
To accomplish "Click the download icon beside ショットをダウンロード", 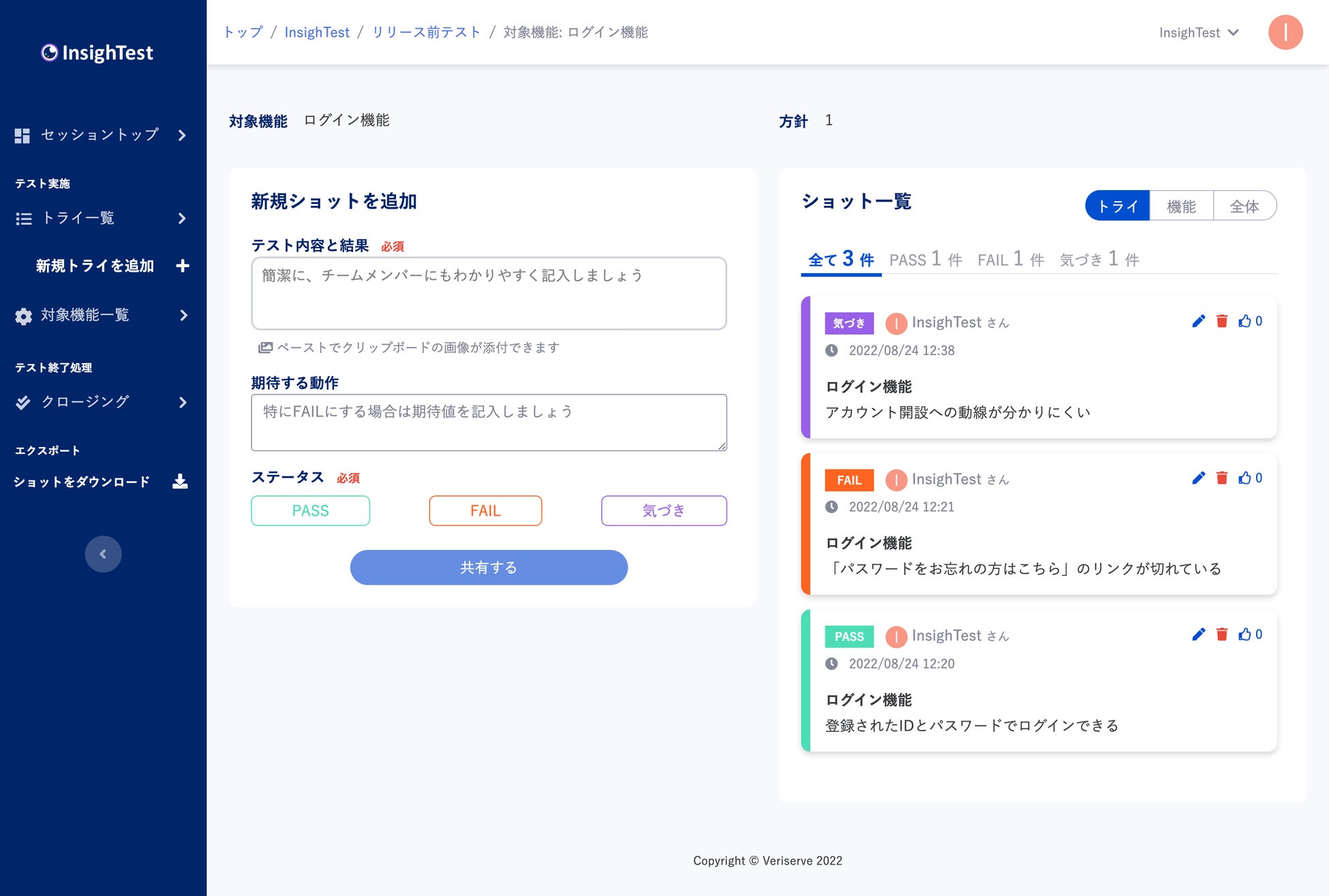I will click(180, 482).
